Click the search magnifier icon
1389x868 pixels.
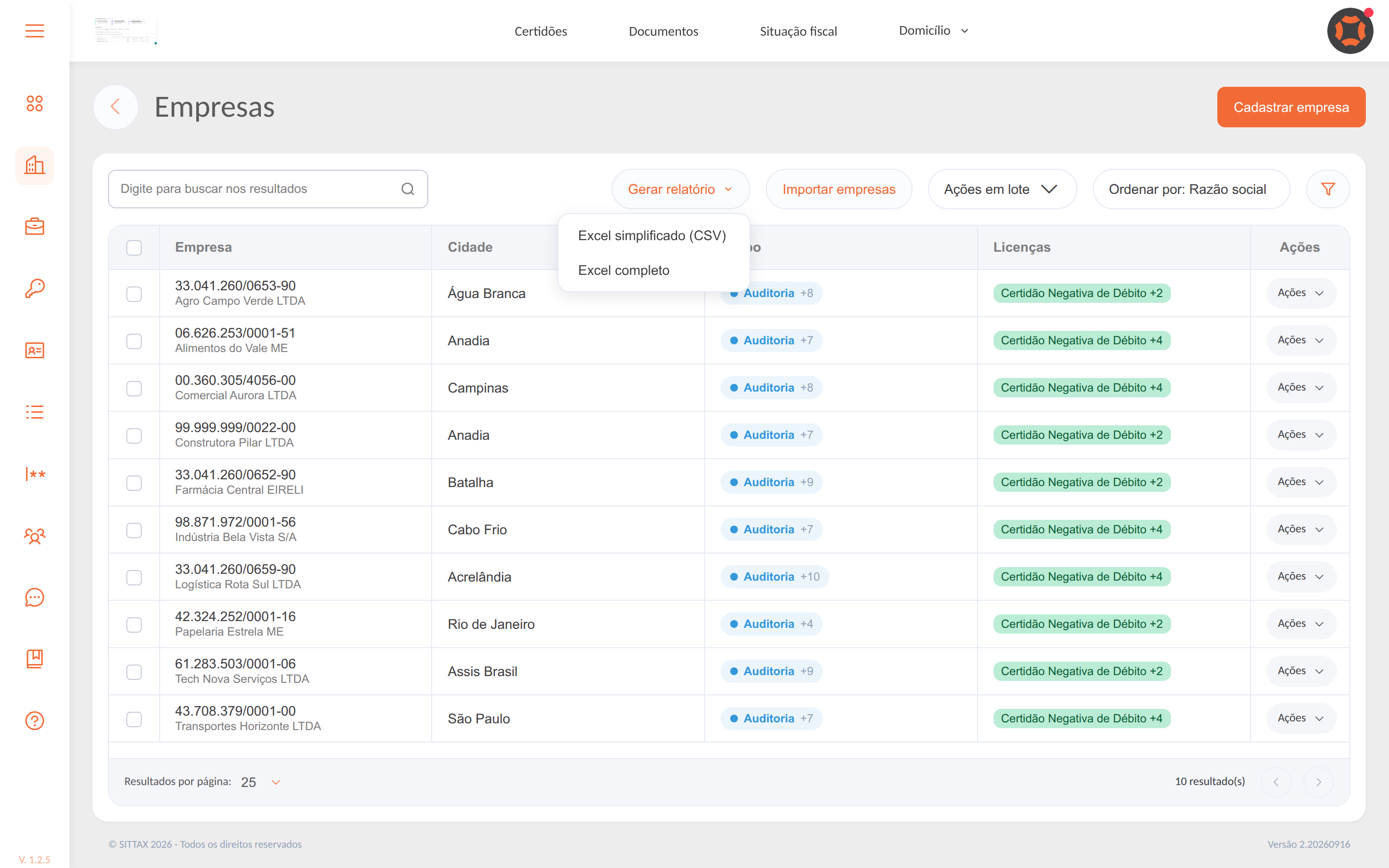[408, 189]
